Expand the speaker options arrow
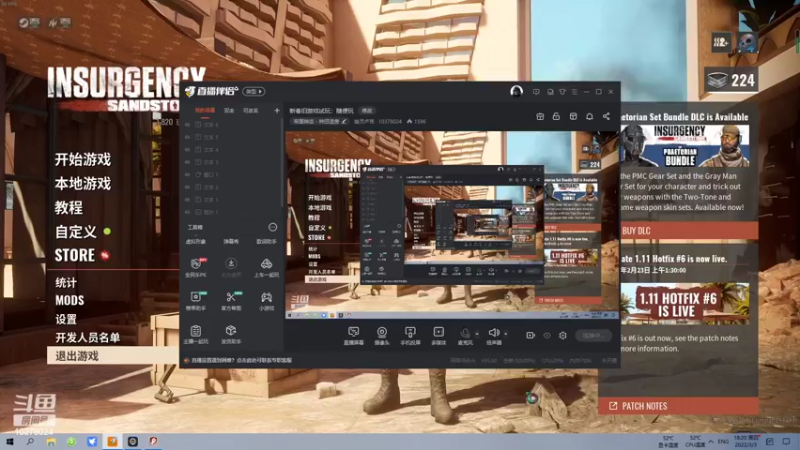This screenshot has height=450, width=800. pyautogui.click(x=506, y=334)
